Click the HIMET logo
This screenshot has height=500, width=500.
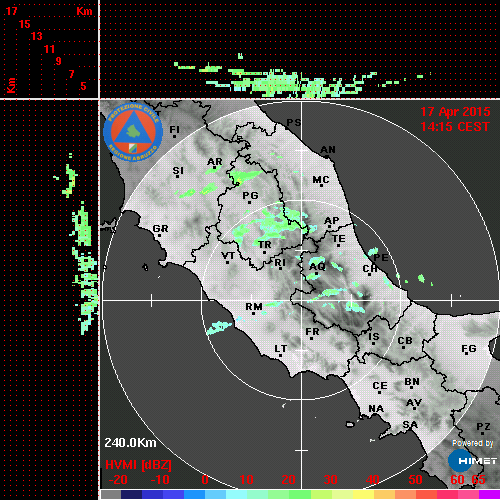tap(472, 461)
